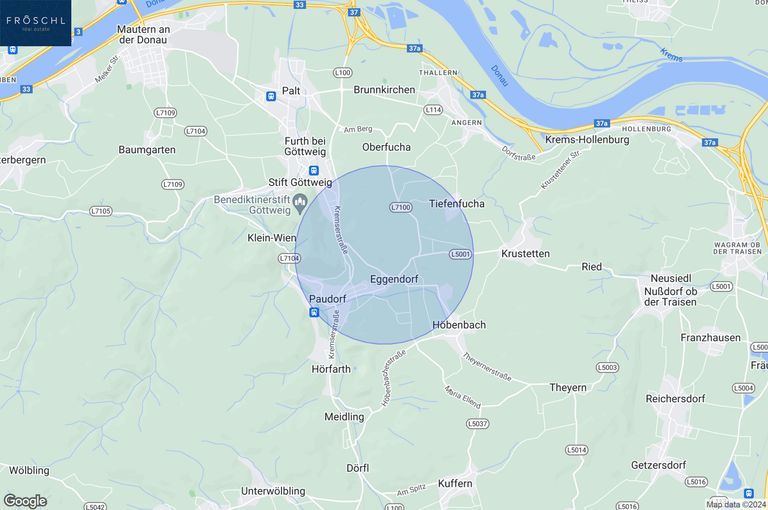This screenshot has height=510, width=768.
Task: Click the Map data ©2024 attribution
Action: pyautogui.click(x=736, y=505)
